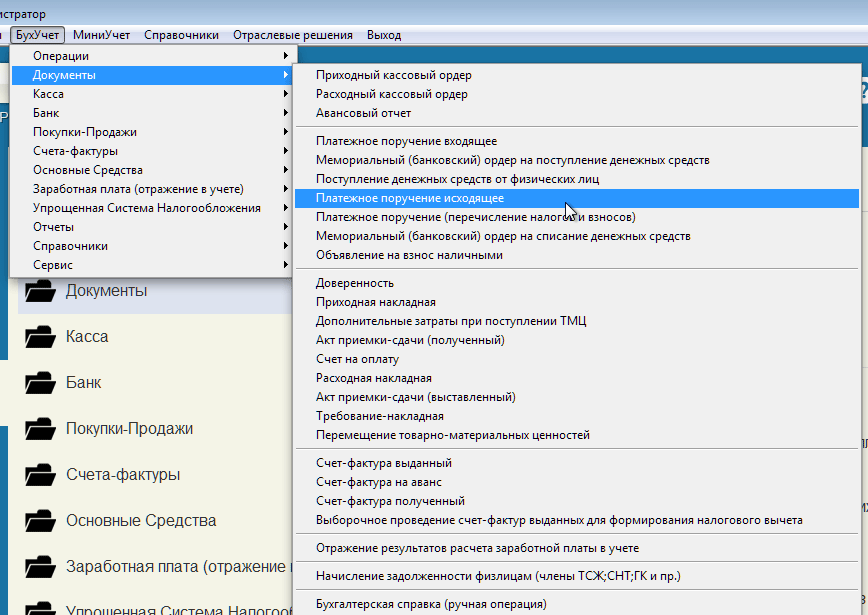Select Документы in the БухУчет dropdown

pyautogui.click(x=154, y=75)
